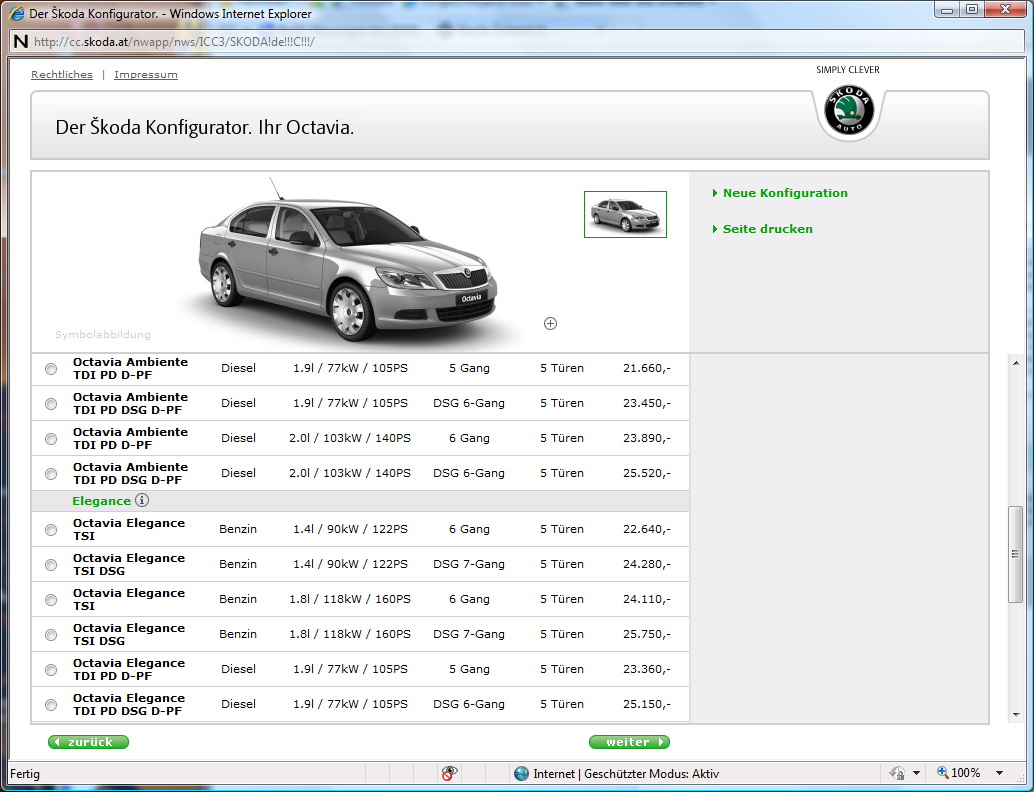Open the Impressum link

(x=146, y=75)
